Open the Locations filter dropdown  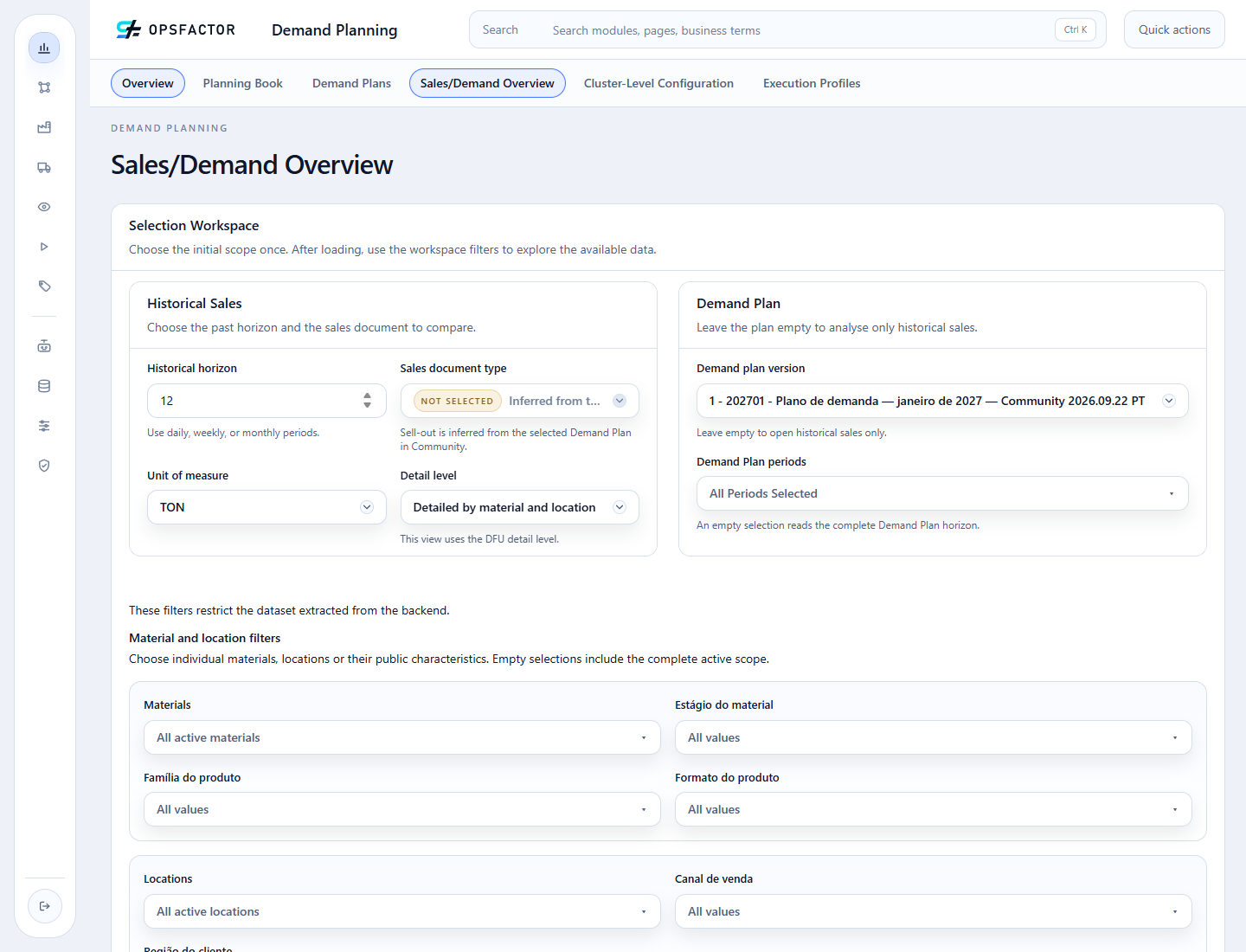pos(402,911)
